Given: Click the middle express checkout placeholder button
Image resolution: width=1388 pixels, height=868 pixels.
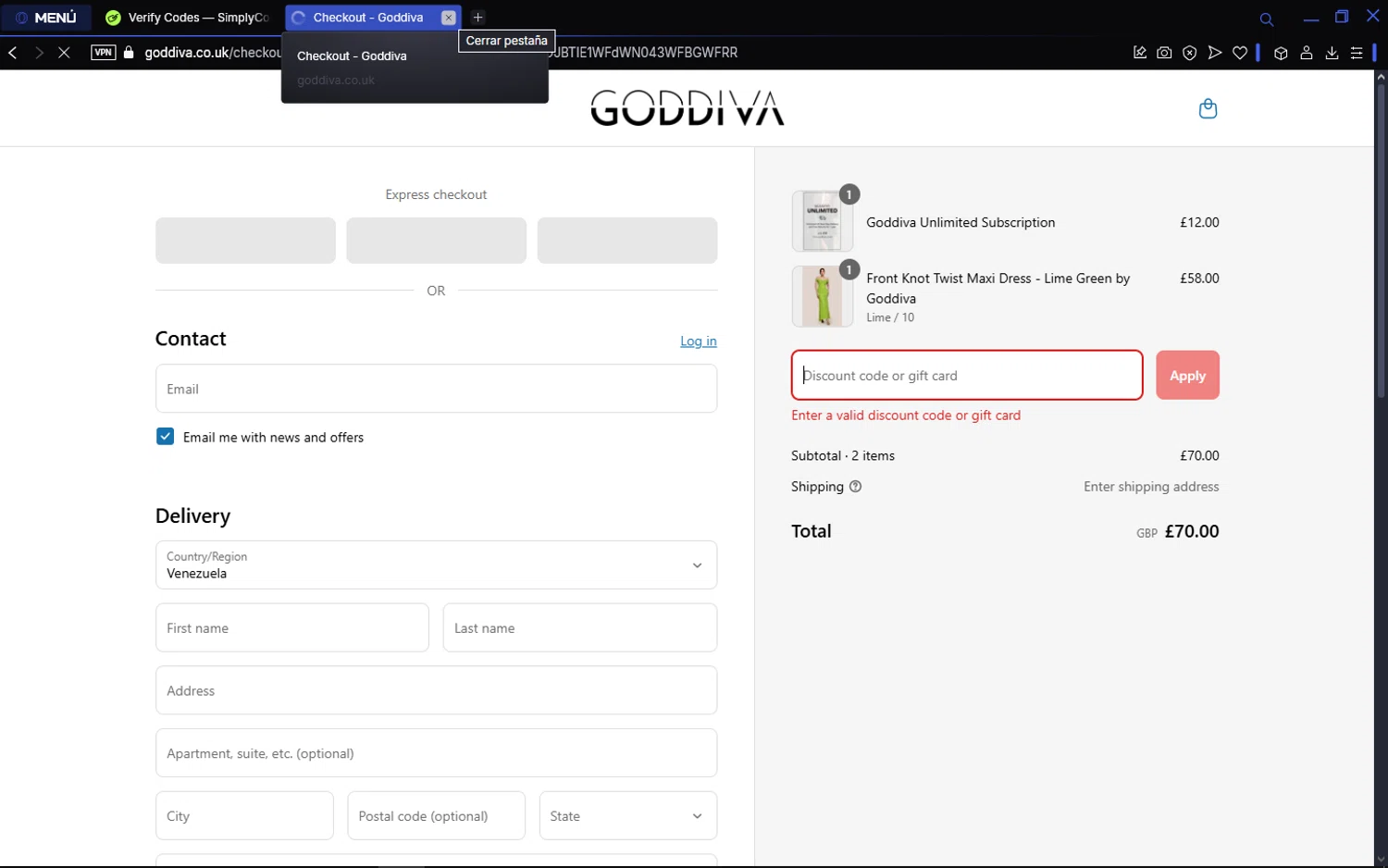Looking at the screenshot, I should 436,241.
